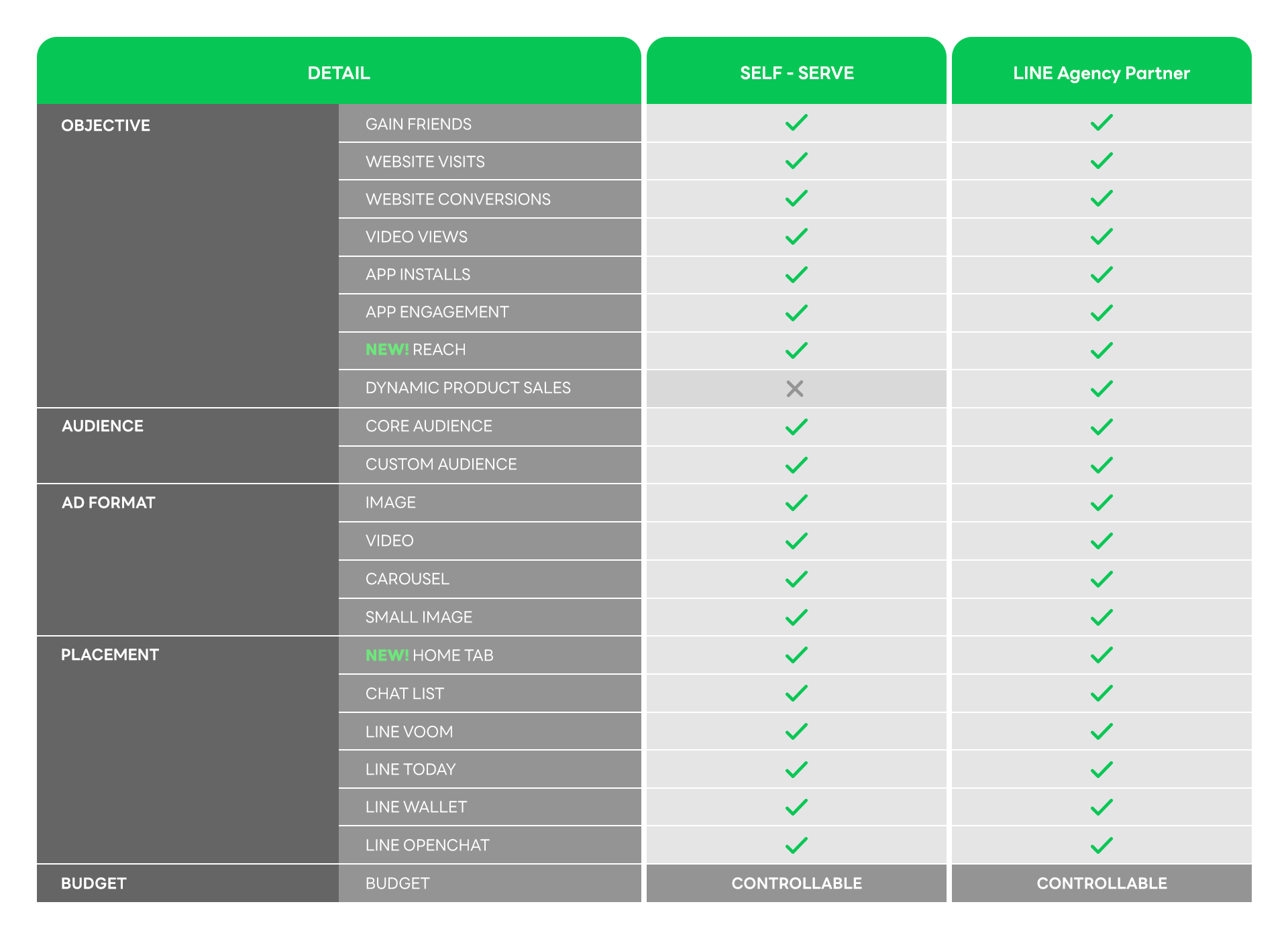
Task: Click Agency Partner checkmark for Core Audience
Action: (x=1102, y=427)
